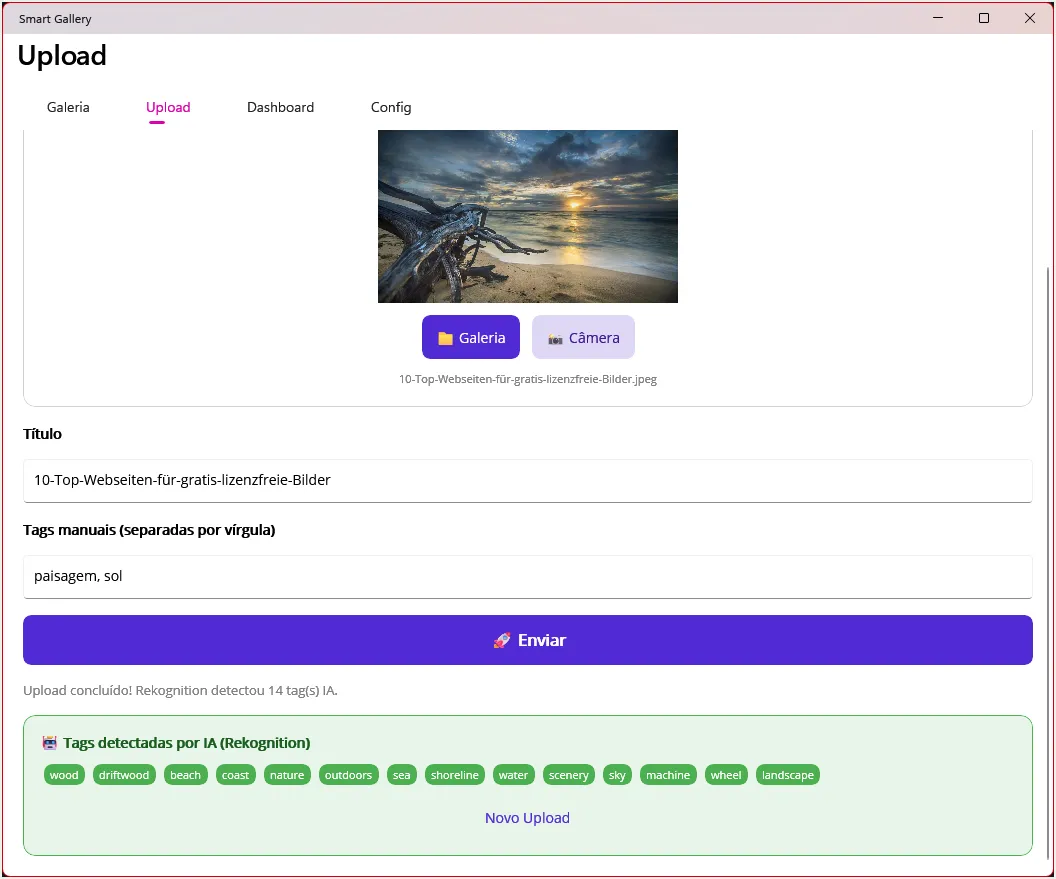Switch to the Upload tab
This screenshot has width=1056, height=879.
168,107
